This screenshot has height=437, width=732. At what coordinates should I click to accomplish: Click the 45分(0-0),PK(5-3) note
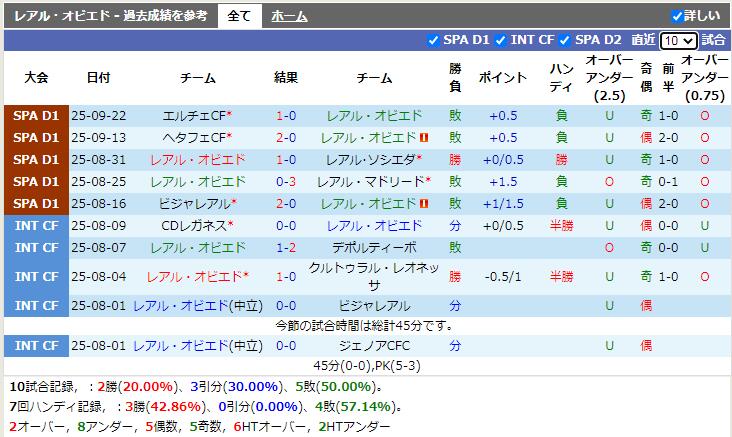tap(367, 366)
